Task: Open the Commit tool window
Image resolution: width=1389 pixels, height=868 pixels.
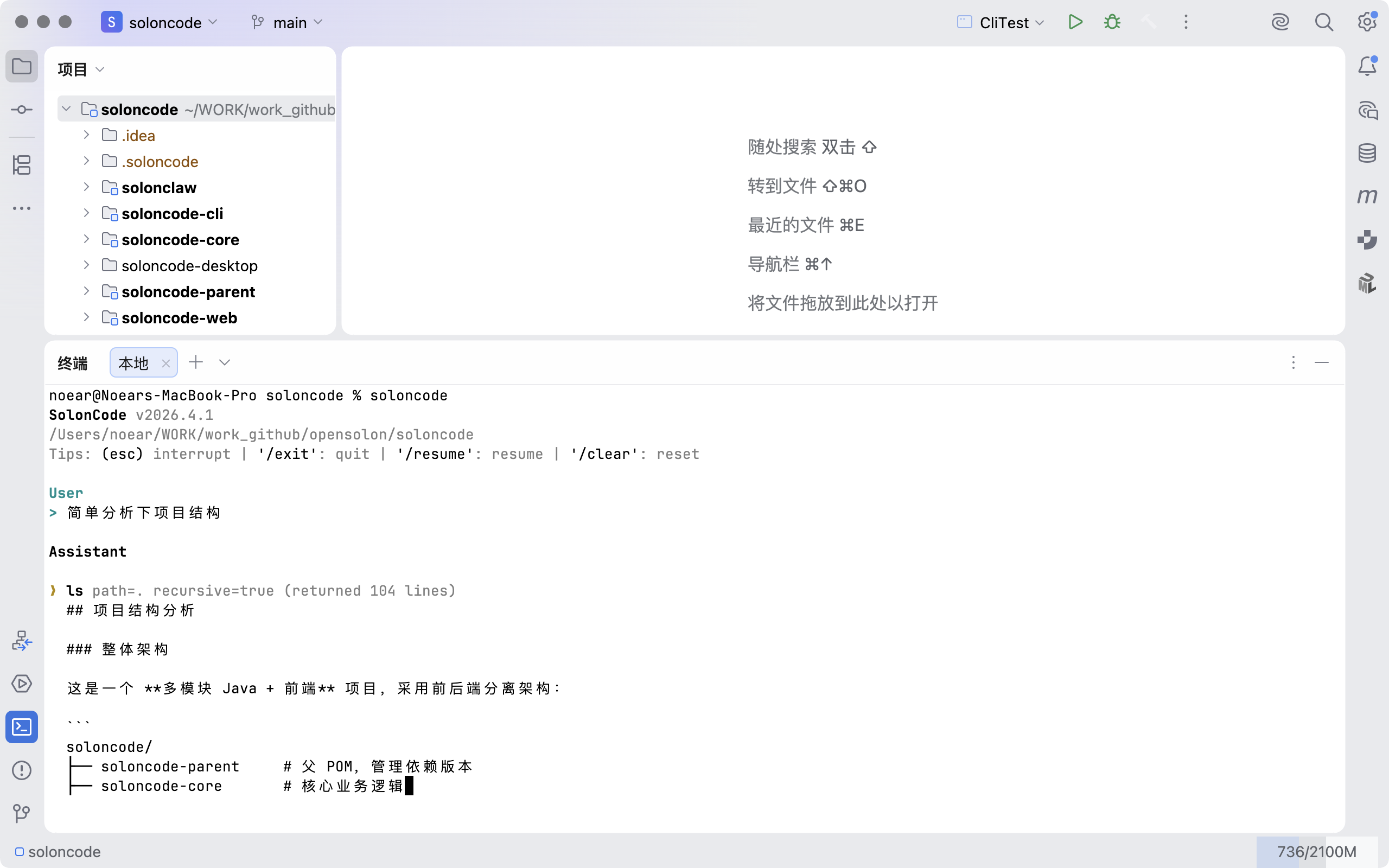Action: coord(22,109)
